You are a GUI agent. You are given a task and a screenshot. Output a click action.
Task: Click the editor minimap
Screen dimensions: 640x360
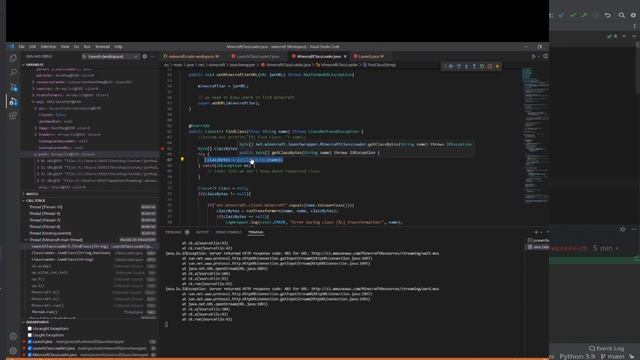point(536,135)
